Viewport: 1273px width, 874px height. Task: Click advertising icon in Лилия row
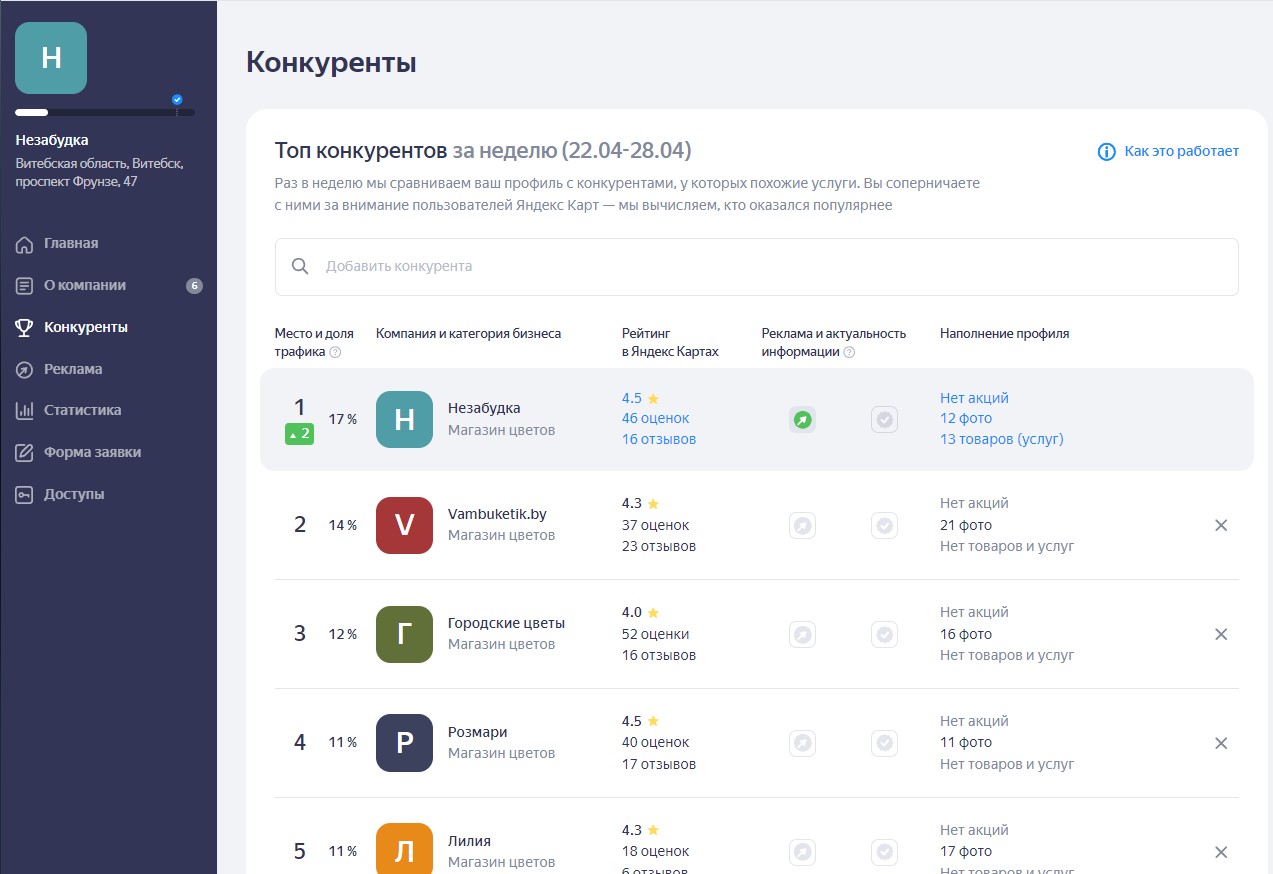click(x=802, y=852)
